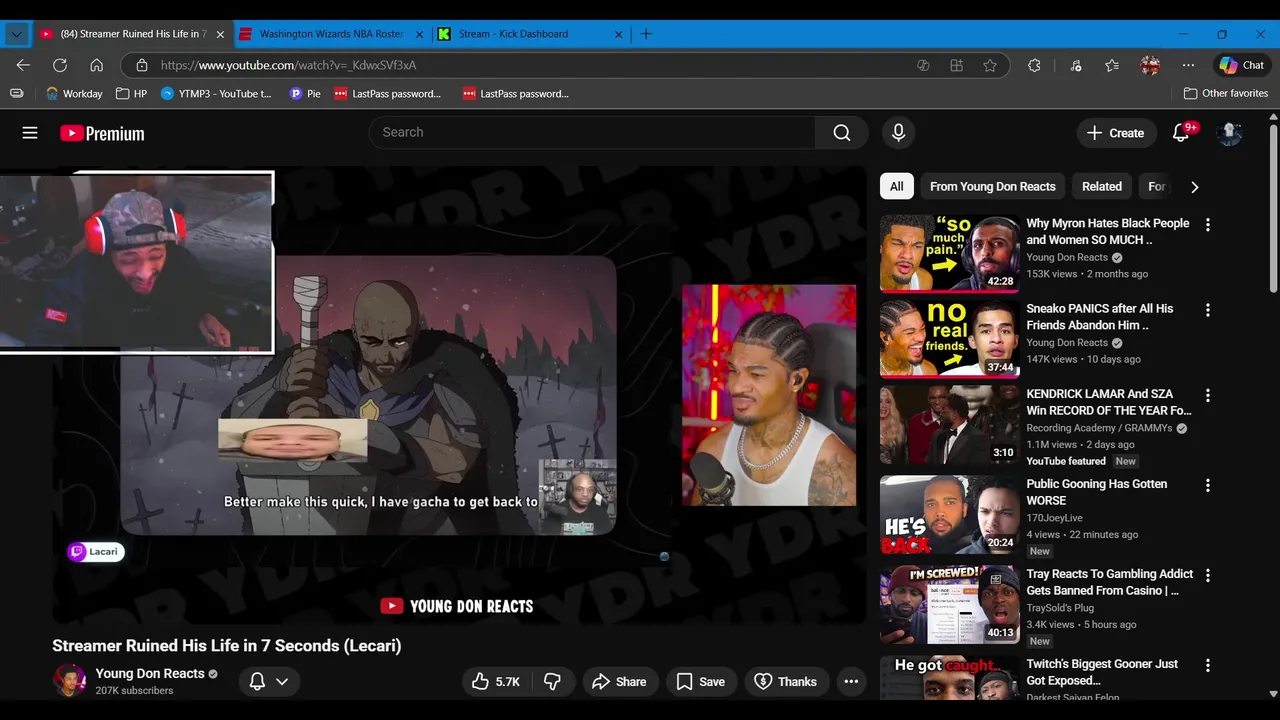Screen dimensions: 1280x720
Task: Open the Favorites list icon
Action: 1112,65
